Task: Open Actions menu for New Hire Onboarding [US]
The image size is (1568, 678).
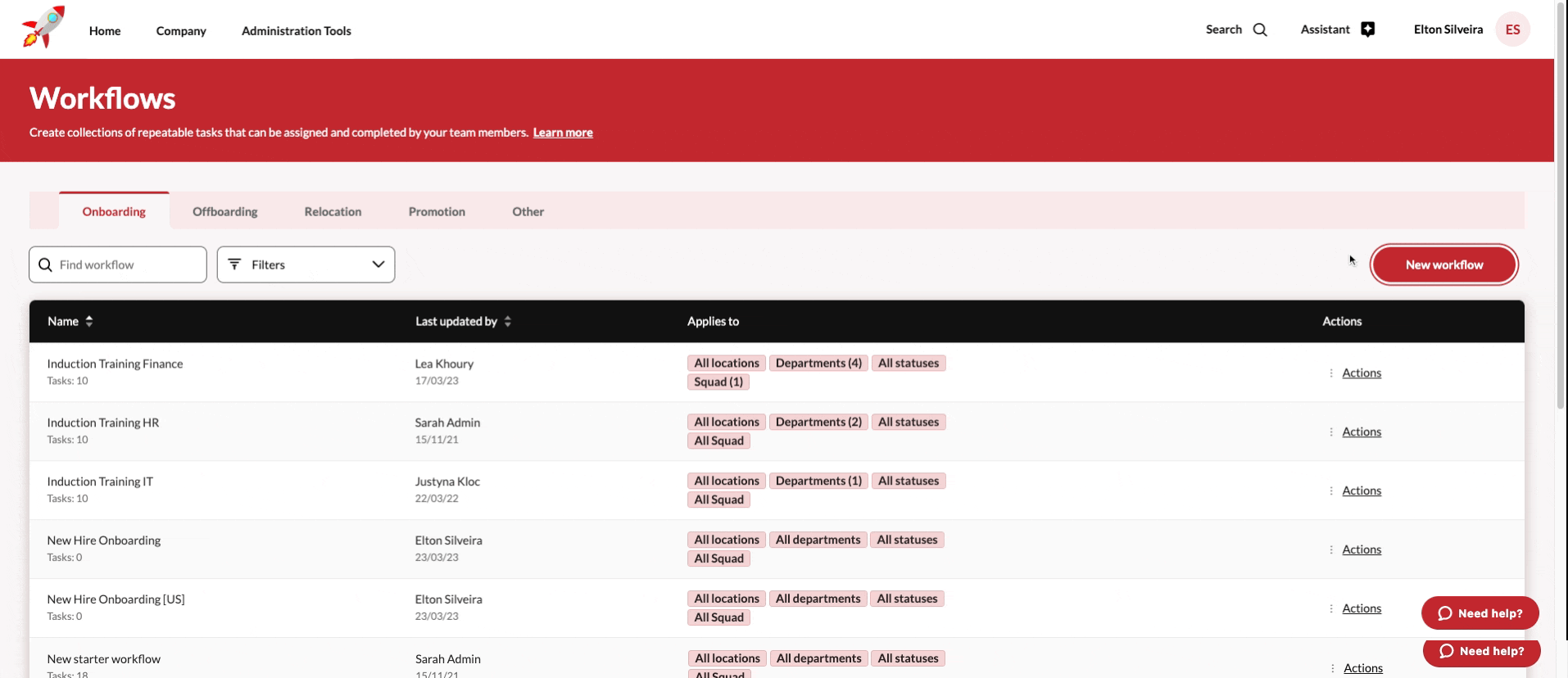Action: click(x=1361, y=608)
